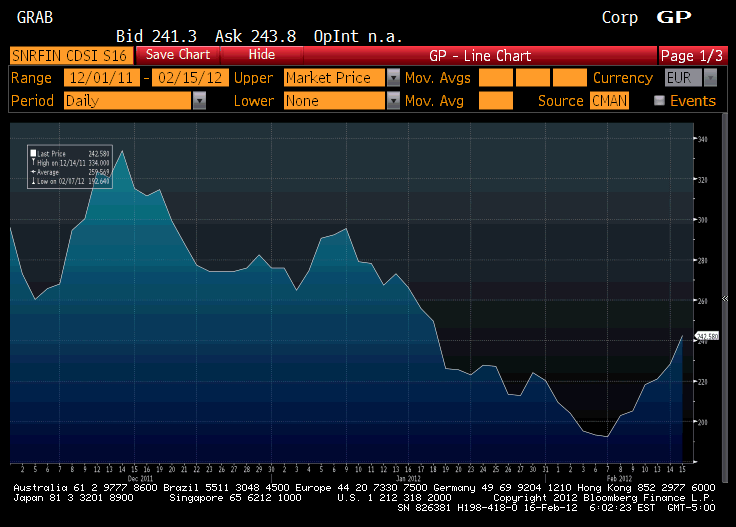
Task: Click the second Mov. Avgs input box
Action: coord(533,77)
